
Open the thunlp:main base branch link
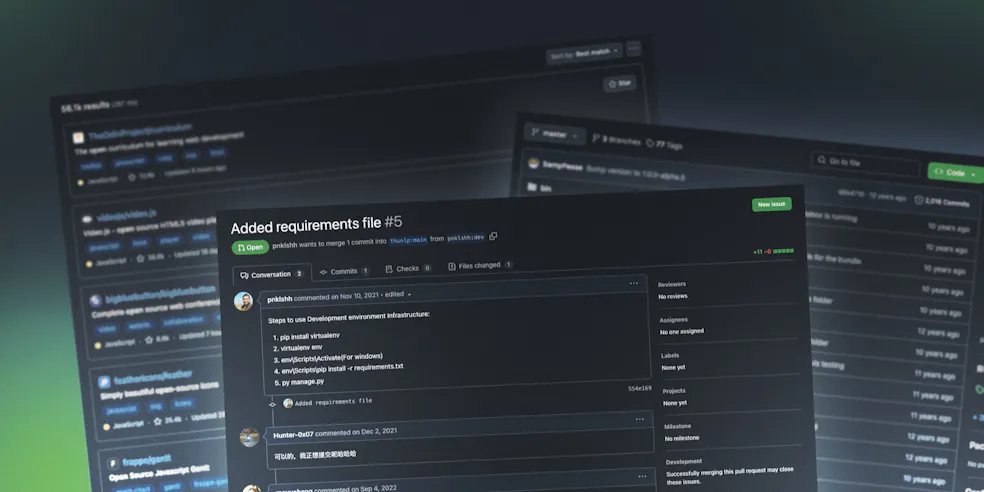[408, 240]
